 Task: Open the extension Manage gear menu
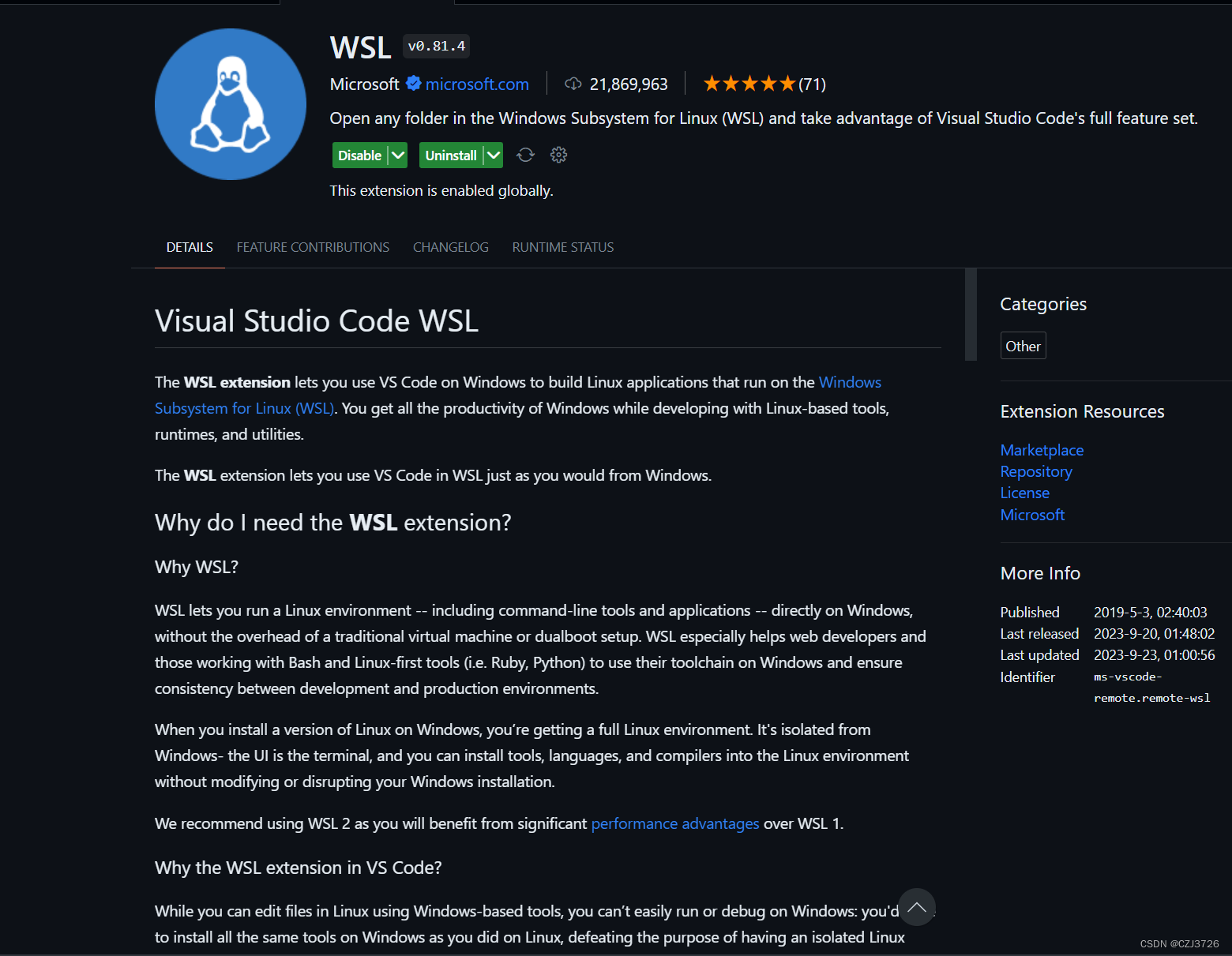pos(559,155)
